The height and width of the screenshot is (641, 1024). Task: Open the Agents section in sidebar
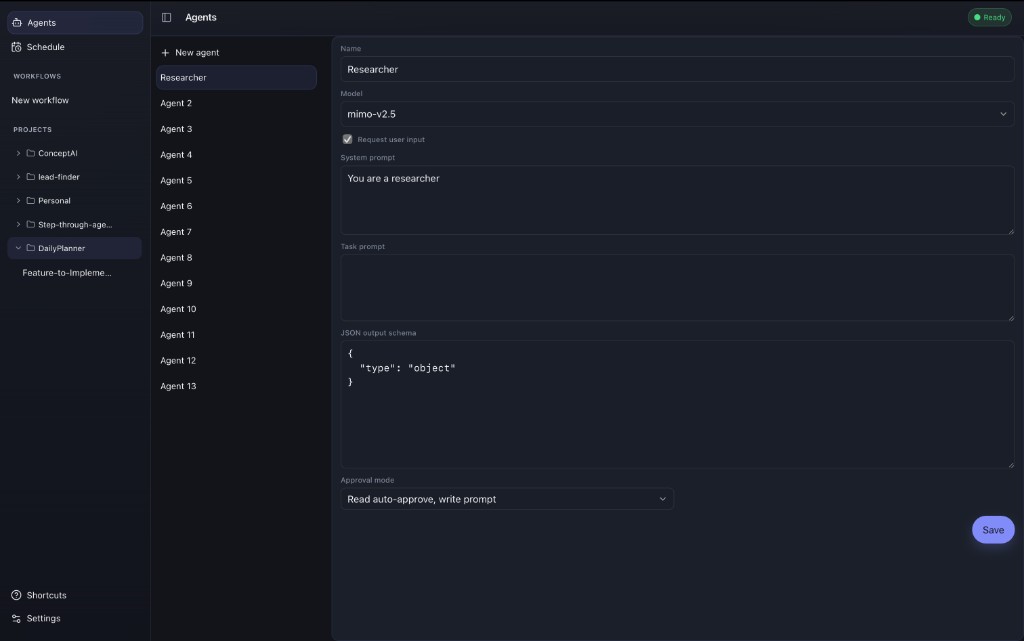[75, 23]
